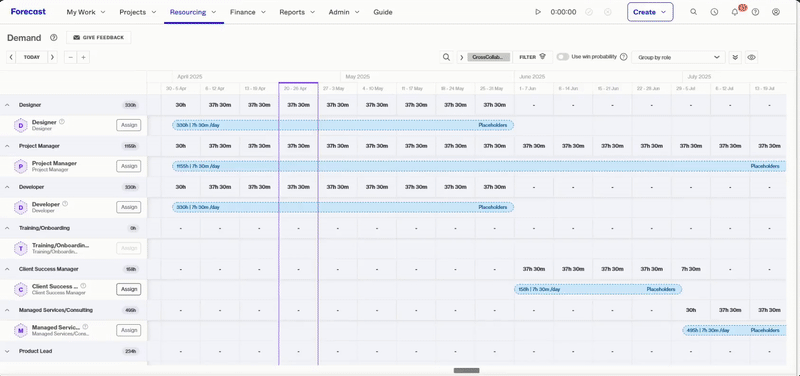Collapse the Project Manager group

[7, 146]
